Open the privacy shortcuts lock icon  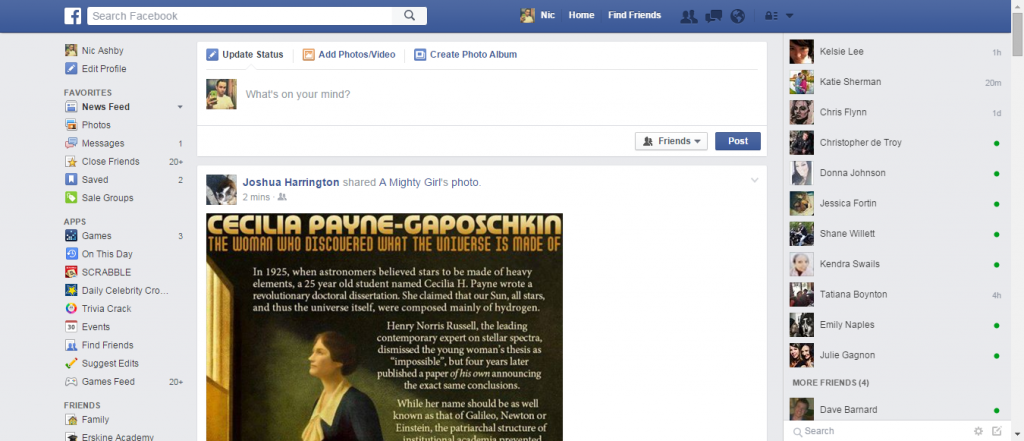point(771,16)
